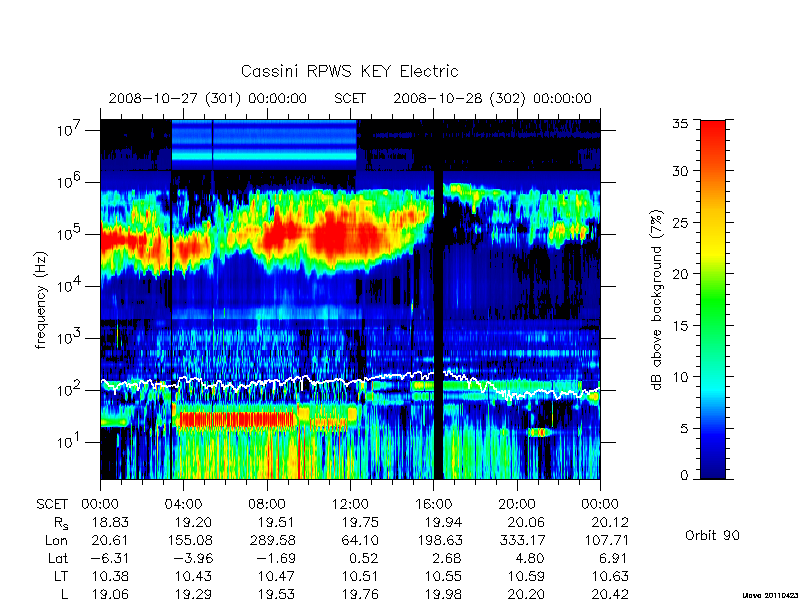Viewport: 800px width, 600px height.
Task: Click the title "Cassini RPWS KEY Electric"
Action: tap(349, 71)
